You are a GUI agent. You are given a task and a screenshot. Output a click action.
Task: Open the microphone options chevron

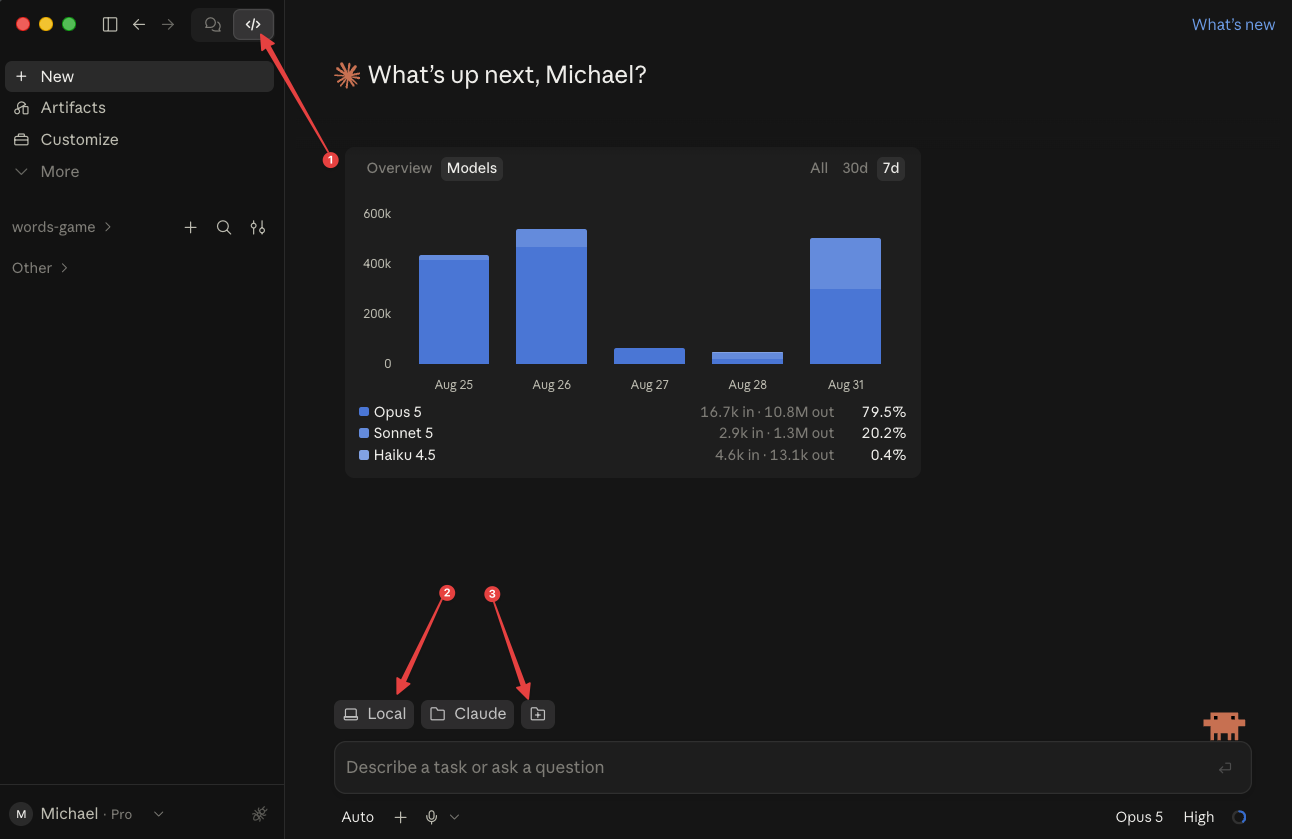point(455,817)
